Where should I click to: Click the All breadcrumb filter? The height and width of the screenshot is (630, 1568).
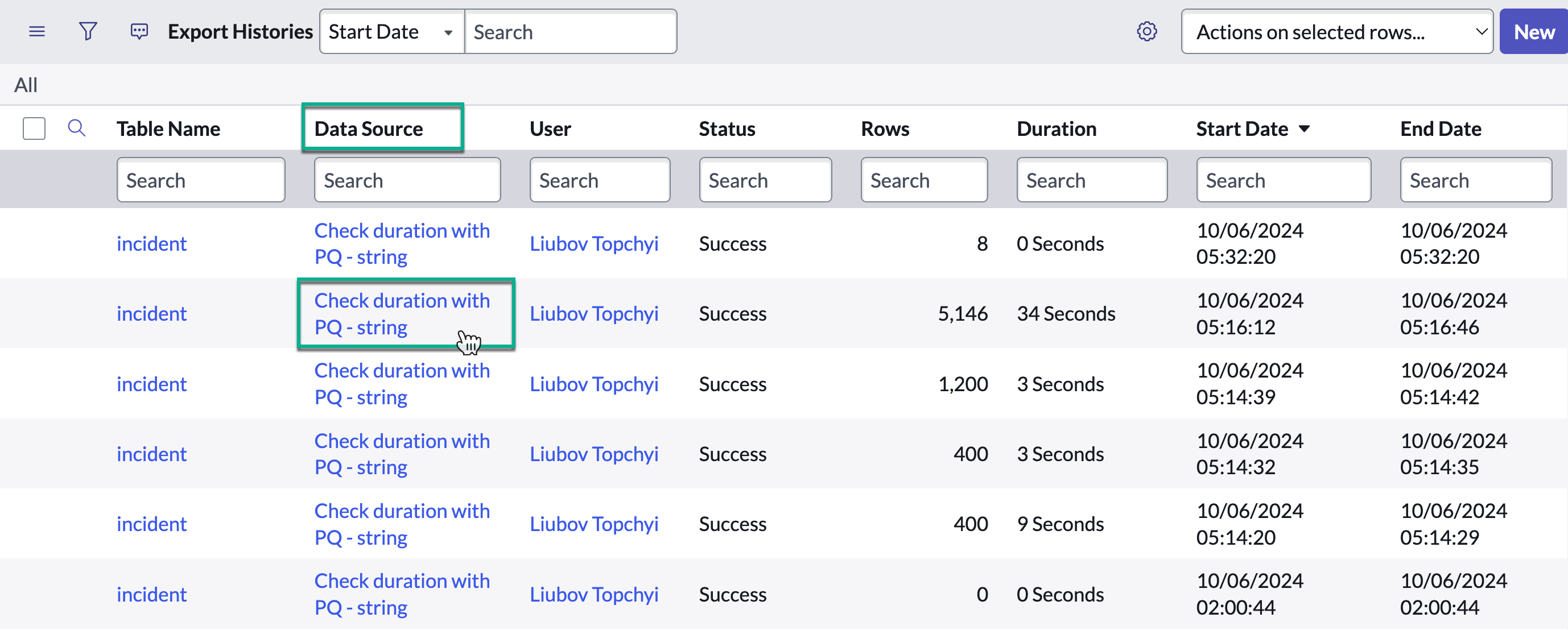[26, 85]
